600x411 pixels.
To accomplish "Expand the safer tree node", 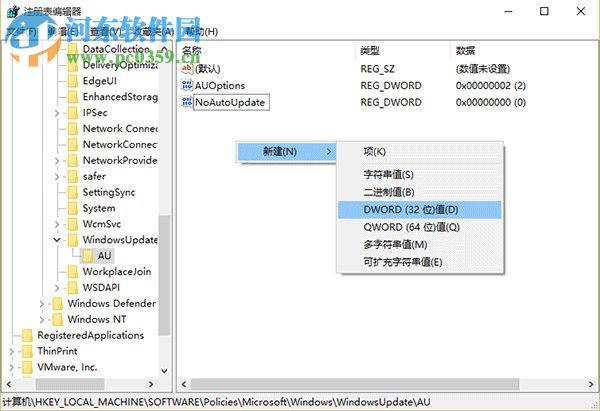I will pyautogui.click(x=57, y=177).
